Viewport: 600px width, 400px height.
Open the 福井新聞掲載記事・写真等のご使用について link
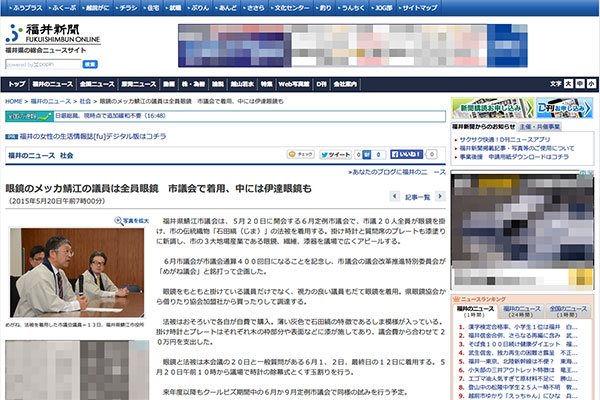(517, 148)
